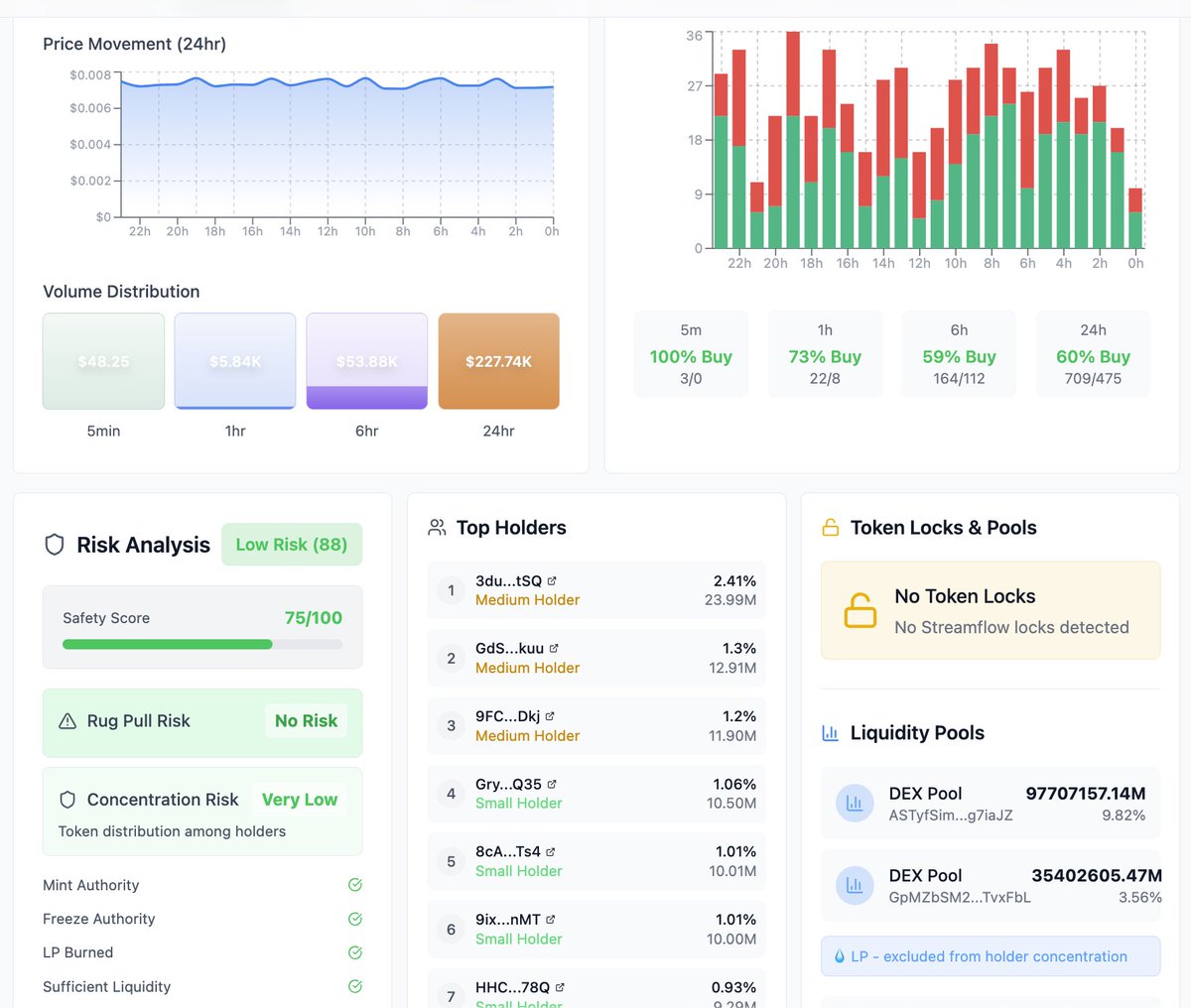Viewport: 1191px width, 1008px height.
Task: Click the bar chart icon beside Liquidity Pools
Action: coord(831,733)
